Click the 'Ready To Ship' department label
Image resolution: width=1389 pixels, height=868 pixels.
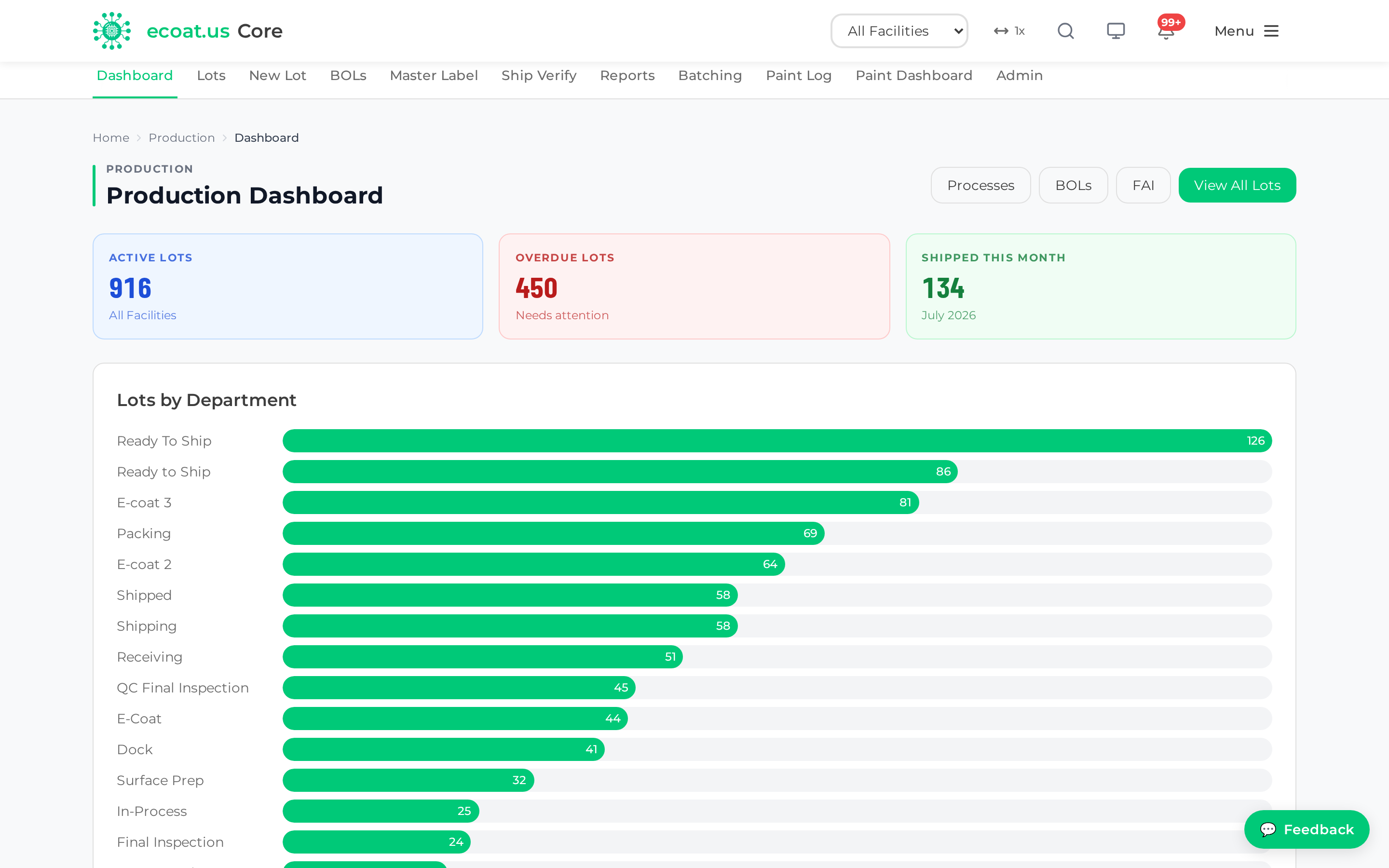tap(164, 441)
